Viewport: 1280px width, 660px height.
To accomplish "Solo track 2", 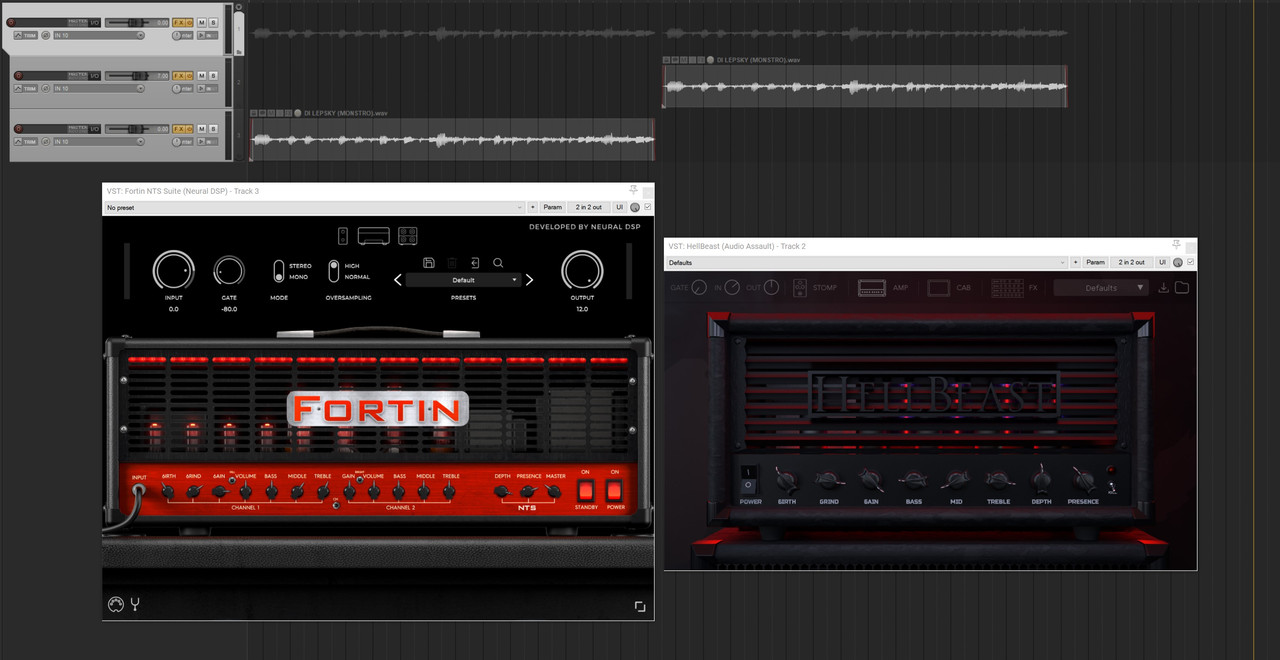I will [x=213, y=75].
